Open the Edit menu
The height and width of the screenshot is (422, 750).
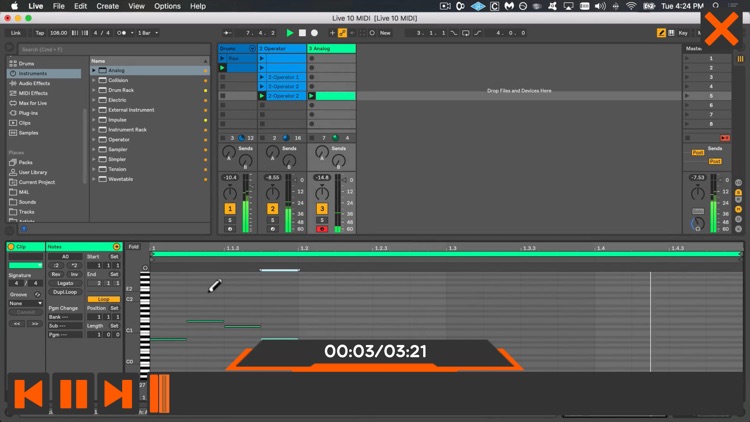80,6
